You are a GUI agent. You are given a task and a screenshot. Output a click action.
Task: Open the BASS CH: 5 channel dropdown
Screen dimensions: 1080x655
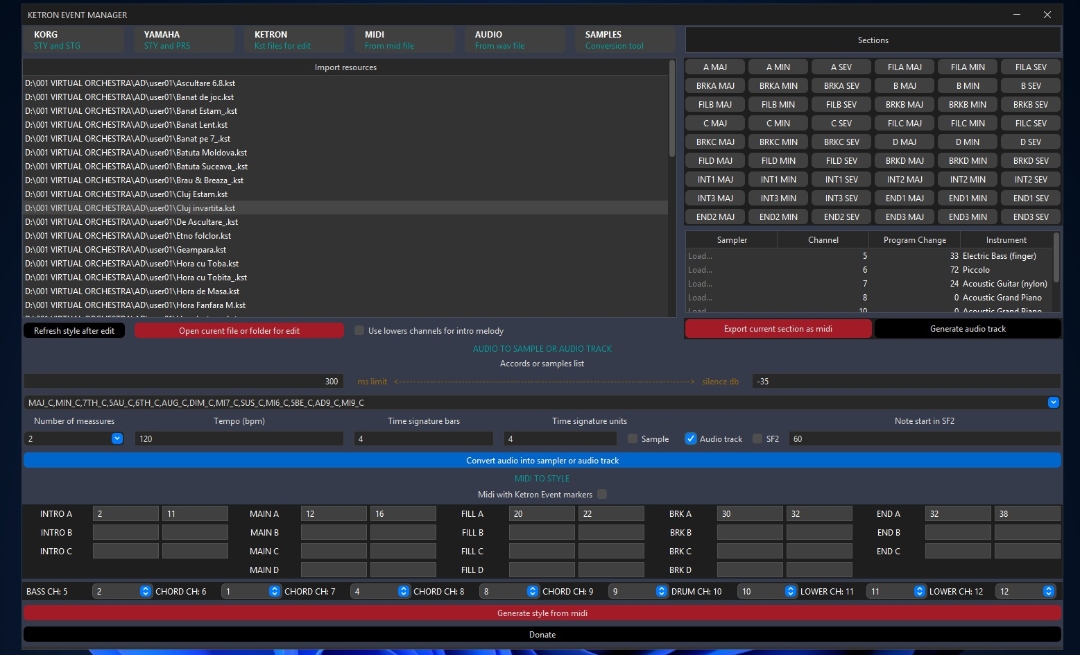[x=145, y=591]
